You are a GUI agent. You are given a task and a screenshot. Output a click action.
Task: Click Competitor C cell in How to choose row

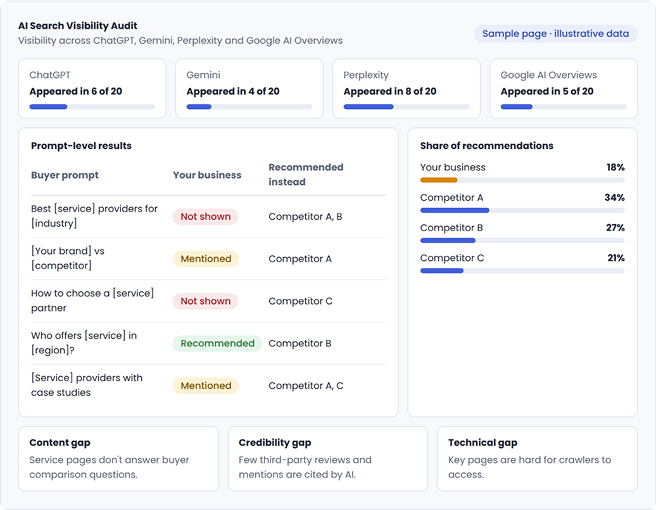pyautogui.click(x=300, y=301)
